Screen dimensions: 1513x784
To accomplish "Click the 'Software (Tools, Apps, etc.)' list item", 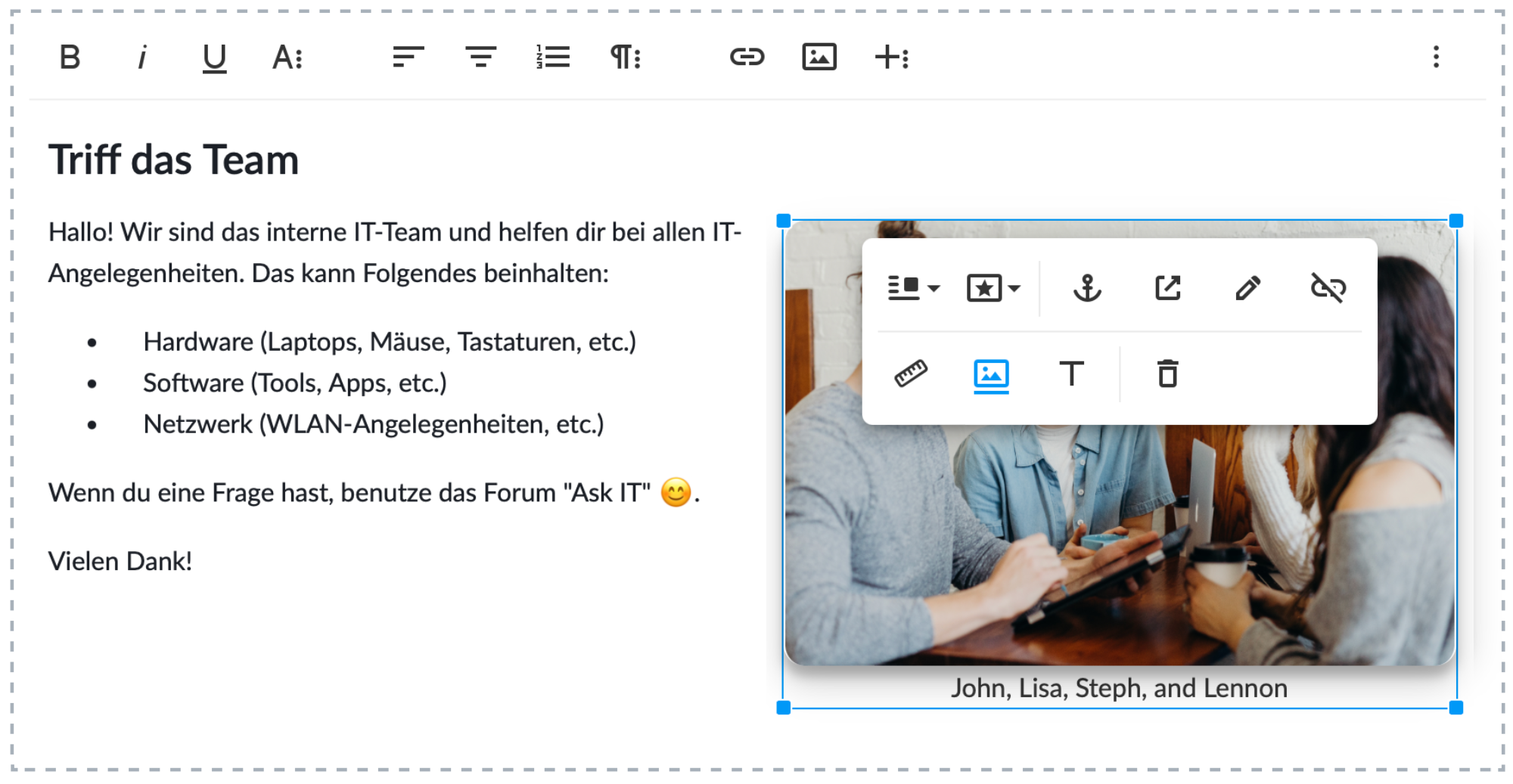I will [x=295, y=383].
